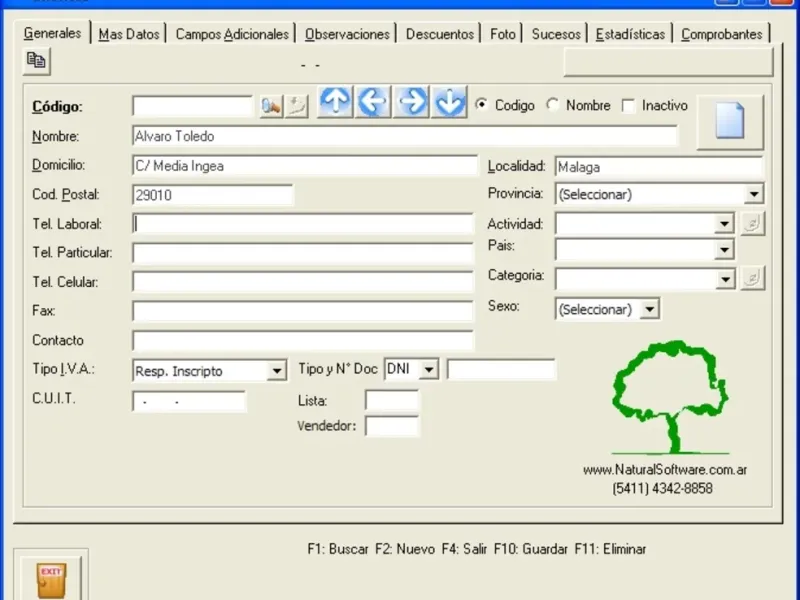Open the Foto tab

pyautogui.click(x=503, y=34)
